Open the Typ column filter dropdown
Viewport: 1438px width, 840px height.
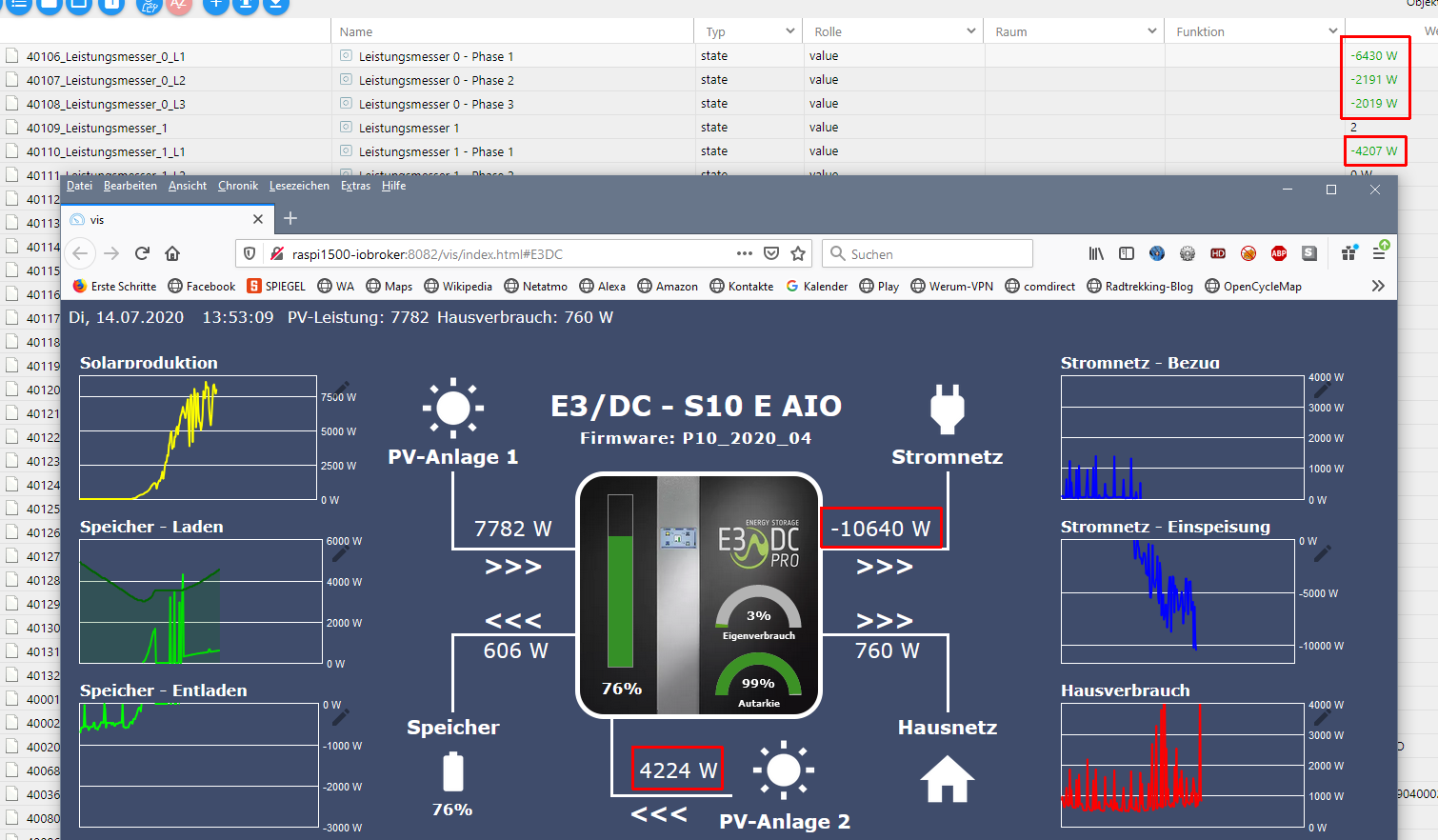pyautogui.click(x=790, y=31)
